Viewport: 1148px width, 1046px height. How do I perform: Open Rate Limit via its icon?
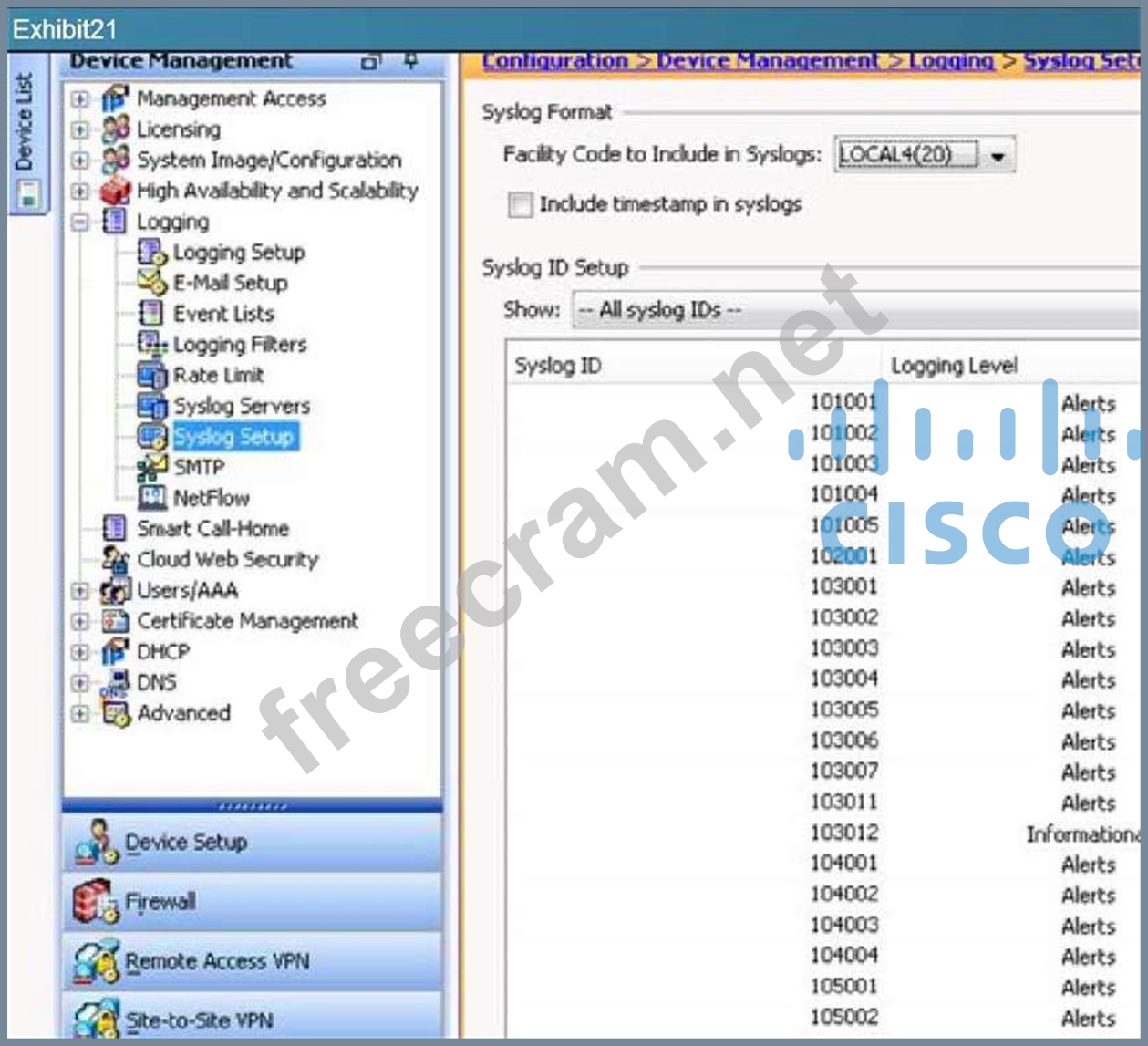coord(151,375)
